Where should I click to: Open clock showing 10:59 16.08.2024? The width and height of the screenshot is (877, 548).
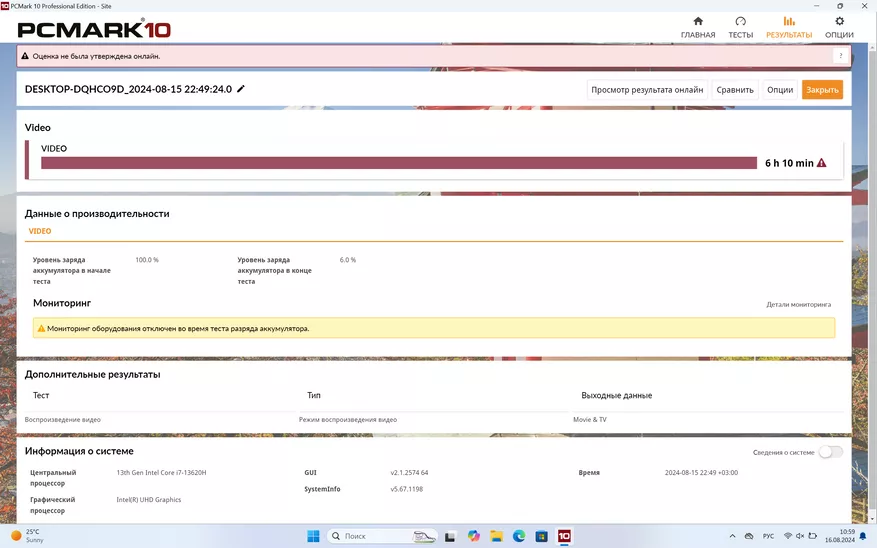pos(840,536)
